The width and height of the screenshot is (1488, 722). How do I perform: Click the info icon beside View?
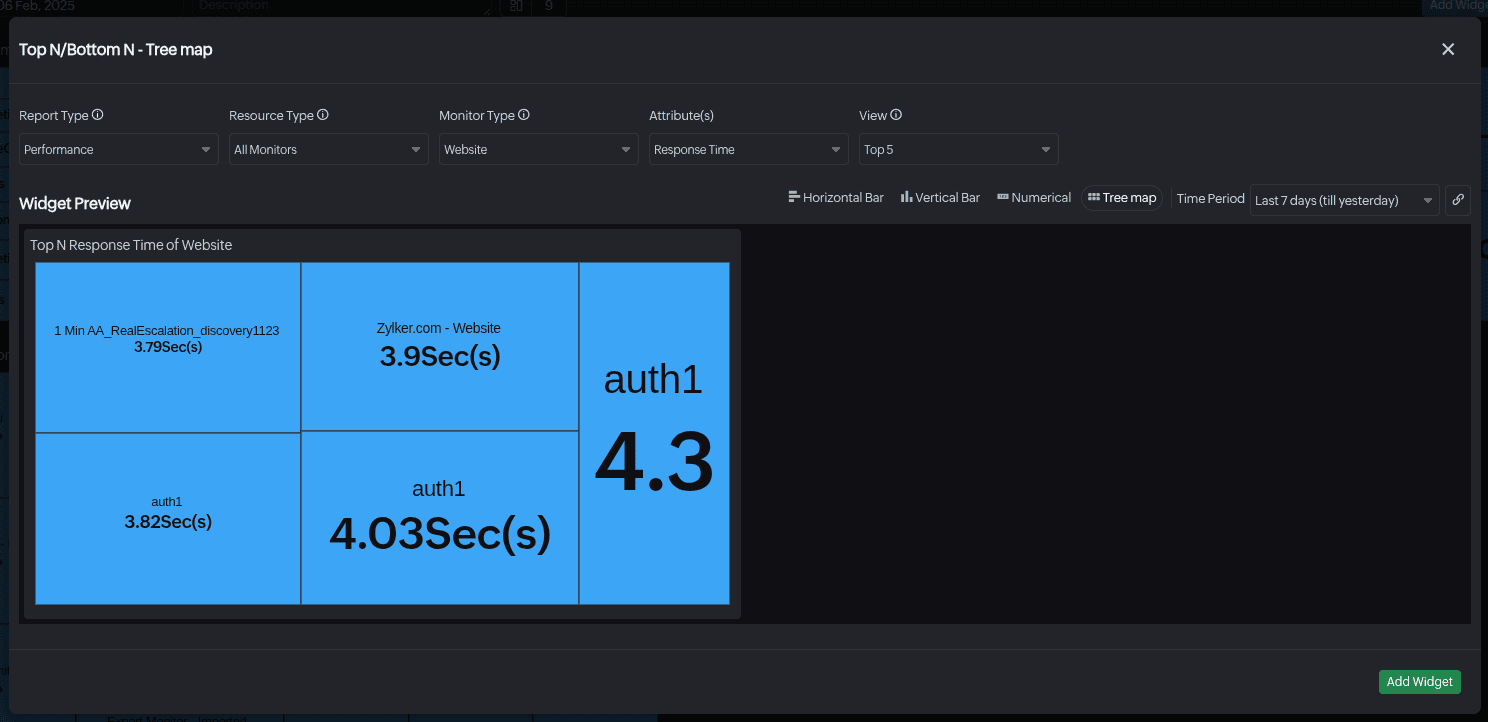(896, 115)
